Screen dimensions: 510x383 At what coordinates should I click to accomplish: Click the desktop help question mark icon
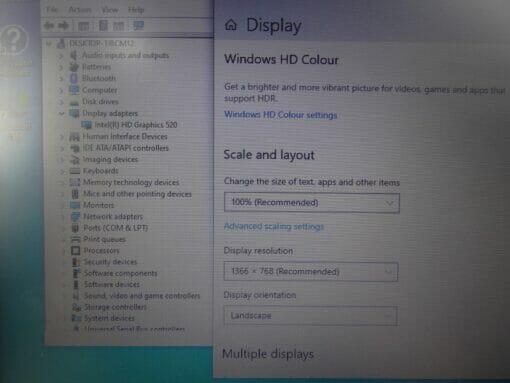click(x=14, y=39)
